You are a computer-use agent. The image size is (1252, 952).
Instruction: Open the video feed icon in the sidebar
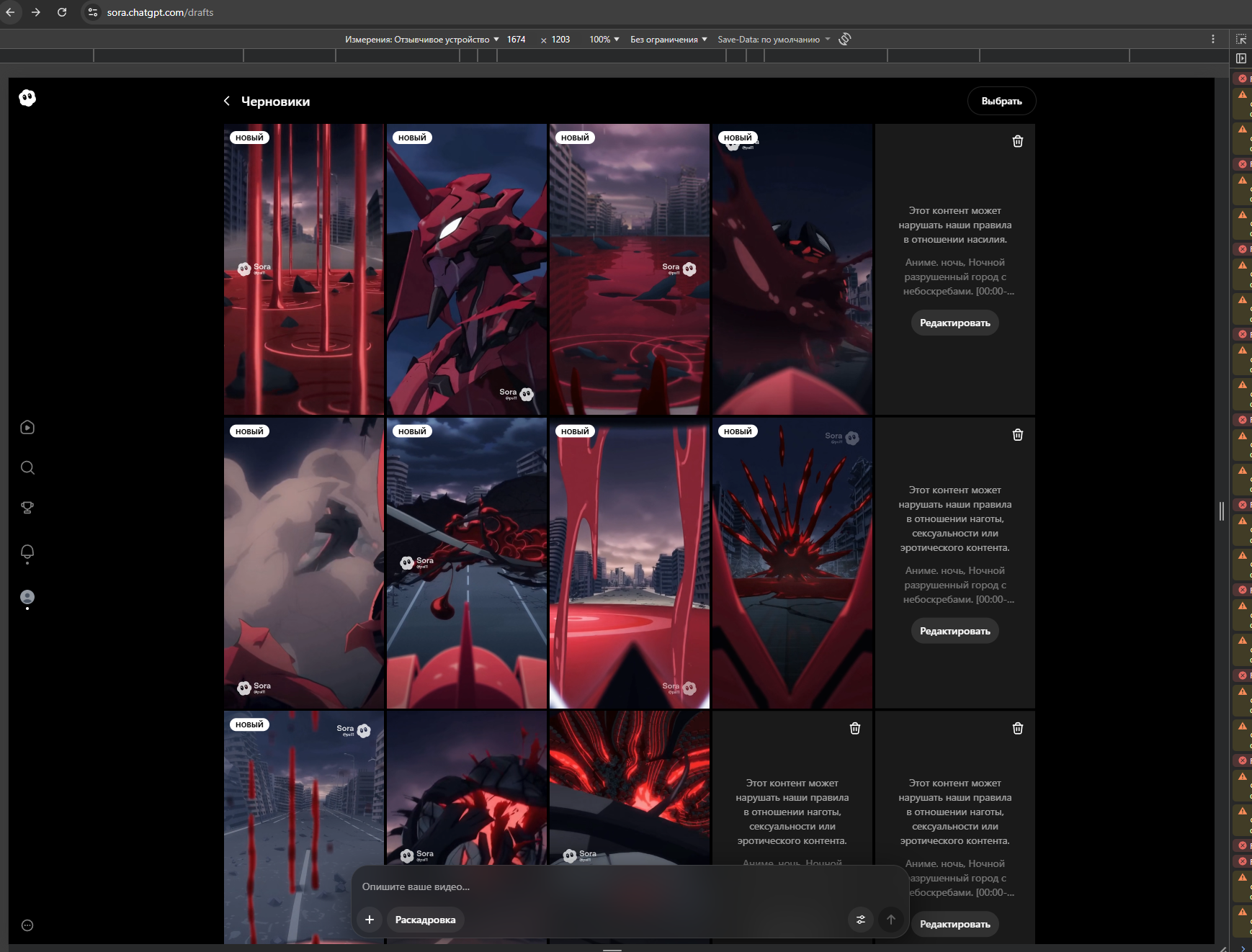(x=27, y=428)
